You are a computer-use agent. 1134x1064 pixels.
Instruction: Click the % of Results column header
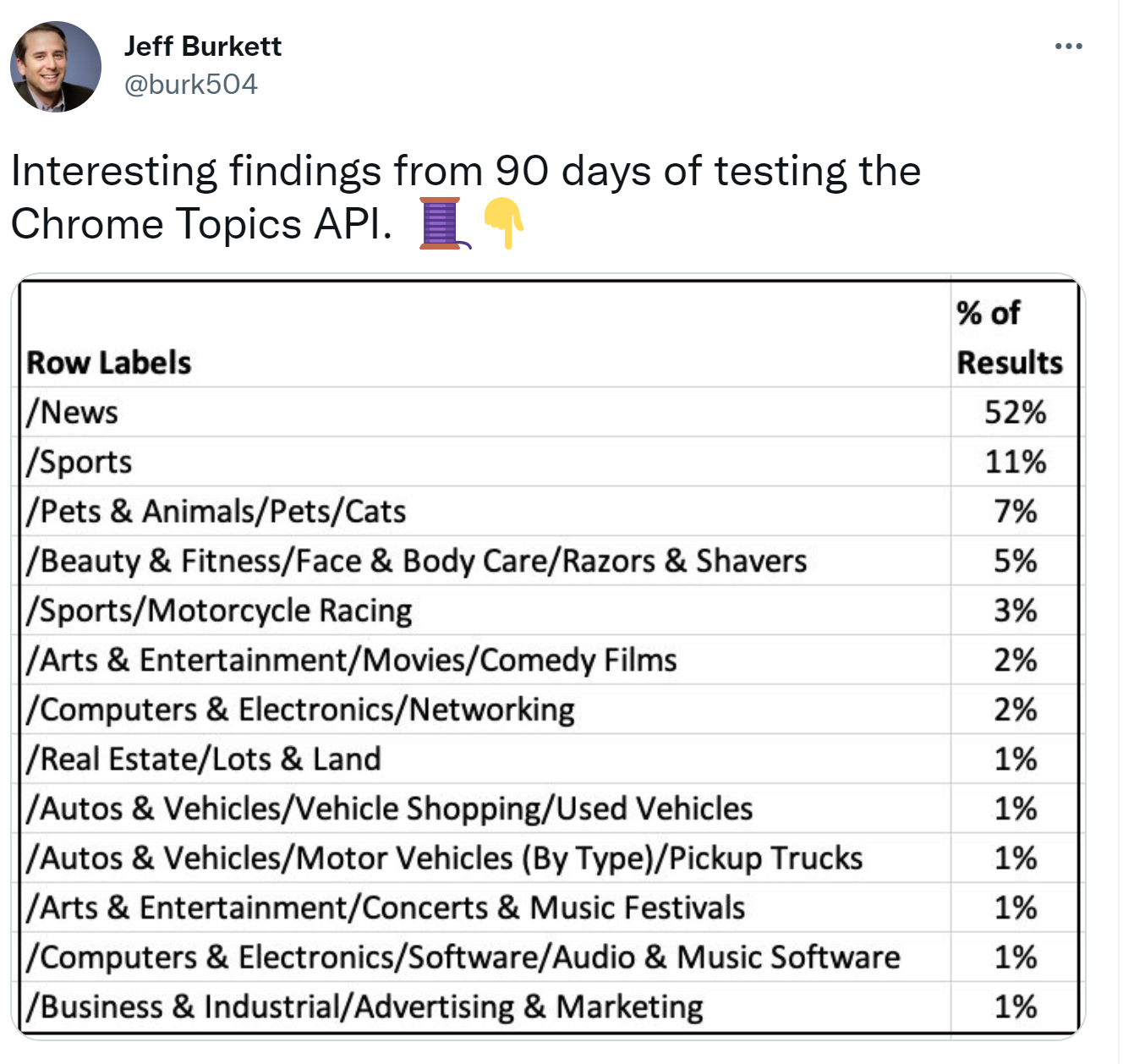tap(1009, 338)
